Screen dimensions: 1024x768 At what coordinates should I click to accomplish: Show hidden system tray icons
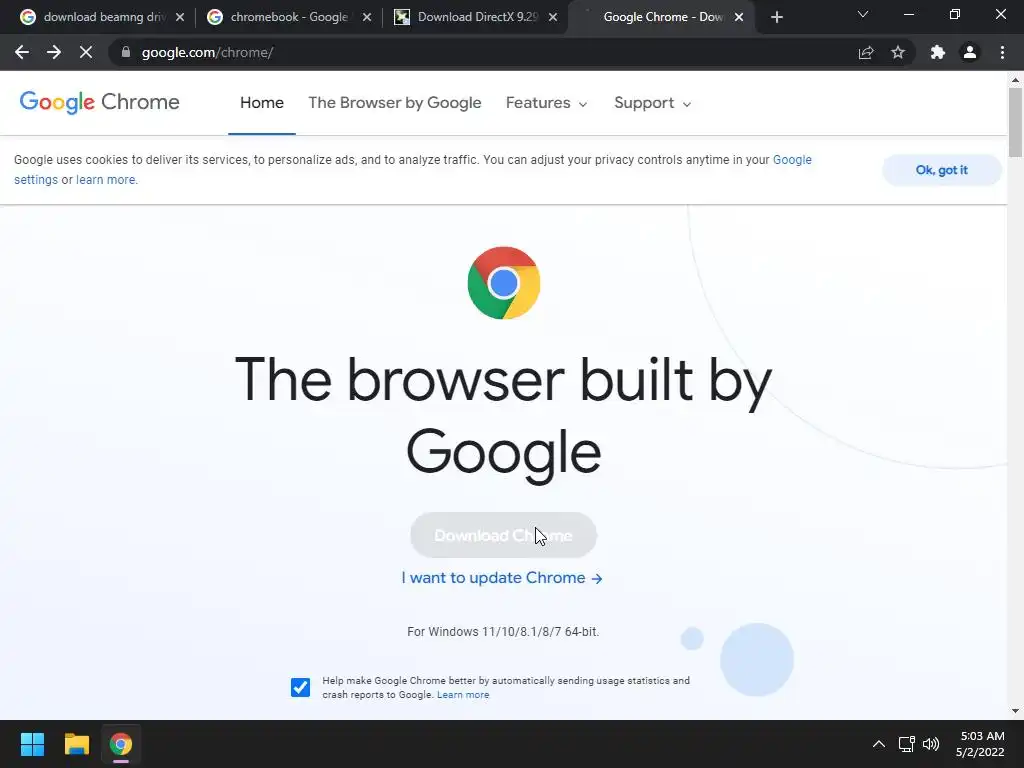click(x=879, y=744)
